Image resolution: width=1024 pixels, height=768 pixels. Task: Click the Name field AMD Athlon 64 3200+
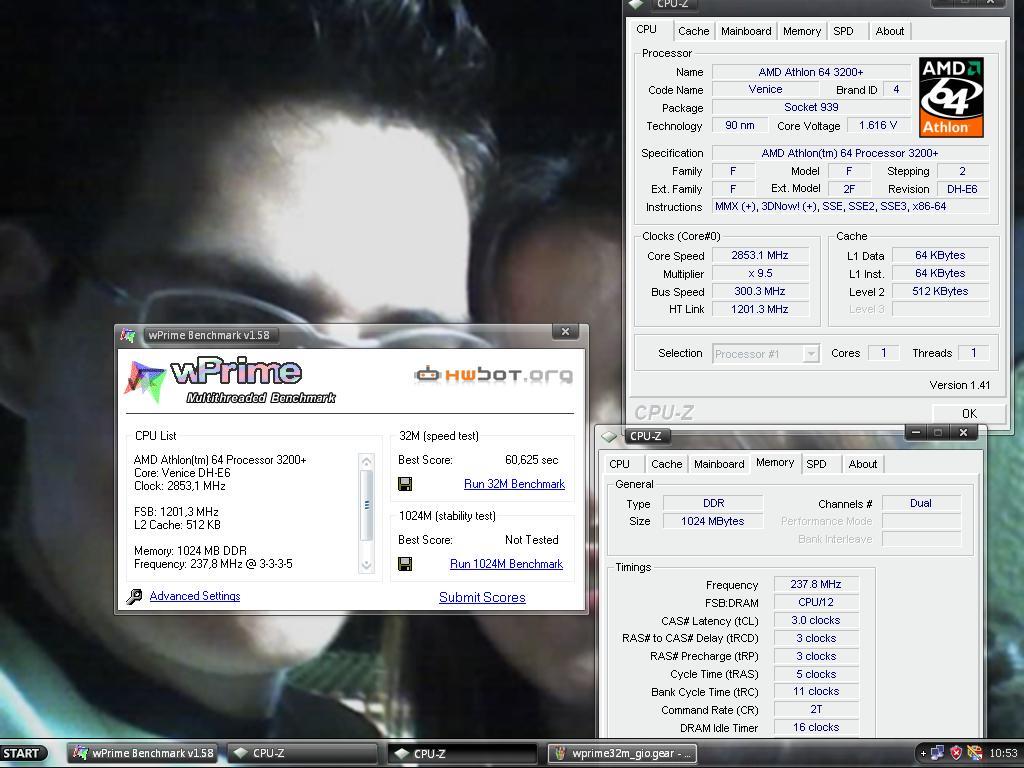point(810,72)
